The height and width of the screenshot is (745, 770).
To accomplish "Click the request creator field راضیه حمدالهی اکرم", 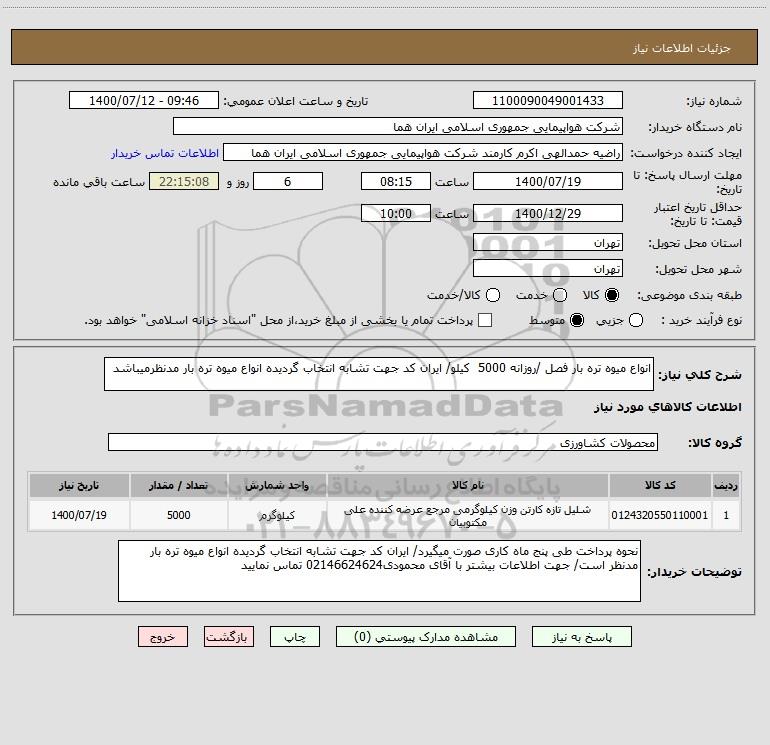I will (x=423, y=153).
